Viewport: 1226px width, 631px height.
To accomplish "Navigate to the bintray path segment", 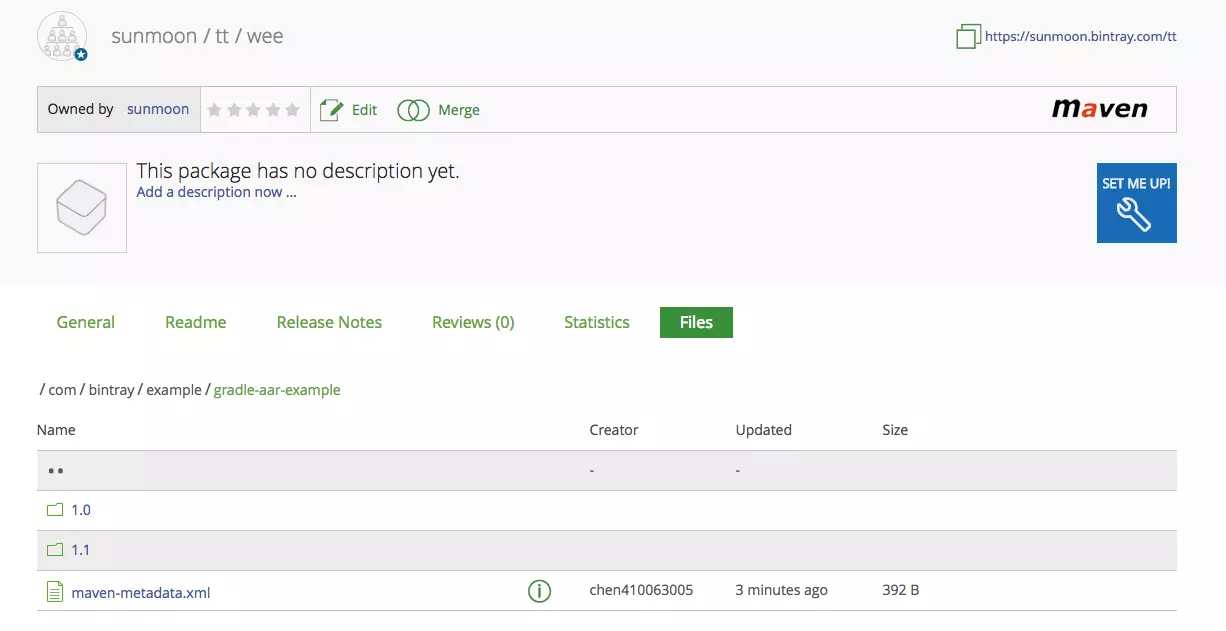I will pyautogui.click(x=111, y=390).
